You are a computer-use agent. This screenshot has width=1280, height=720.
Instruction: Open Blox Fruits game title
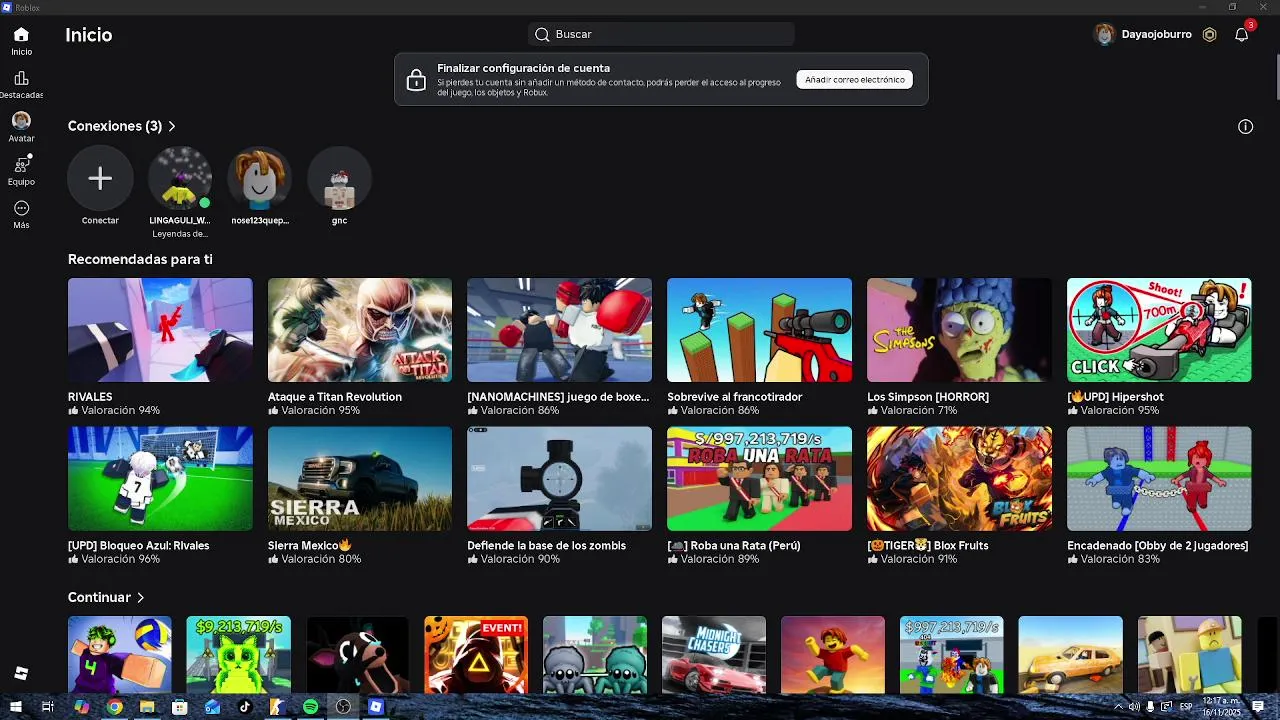coord(928,546)
